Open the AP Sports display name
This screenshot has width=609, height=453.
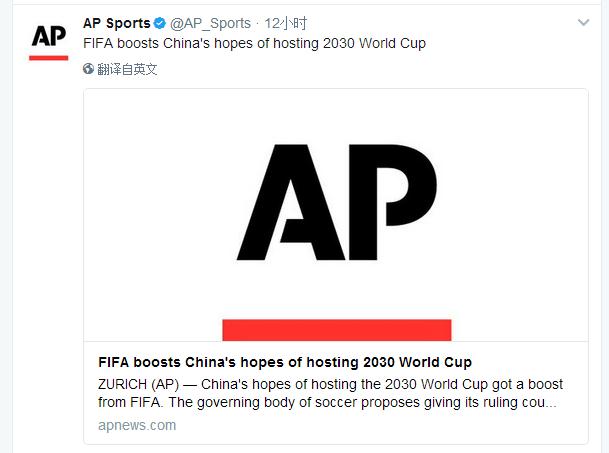pos(116,23)
